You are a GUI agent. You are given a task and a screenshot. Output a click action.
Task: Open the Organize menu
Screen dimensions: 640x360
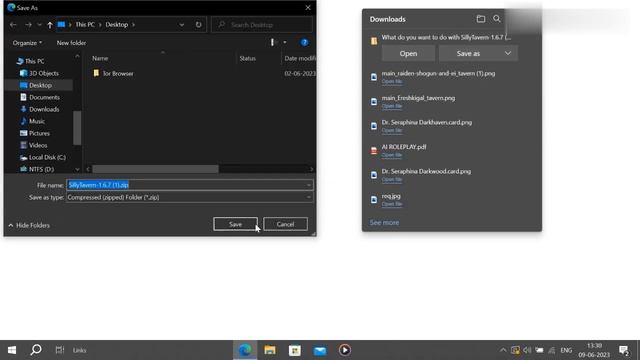pos(27,42)
